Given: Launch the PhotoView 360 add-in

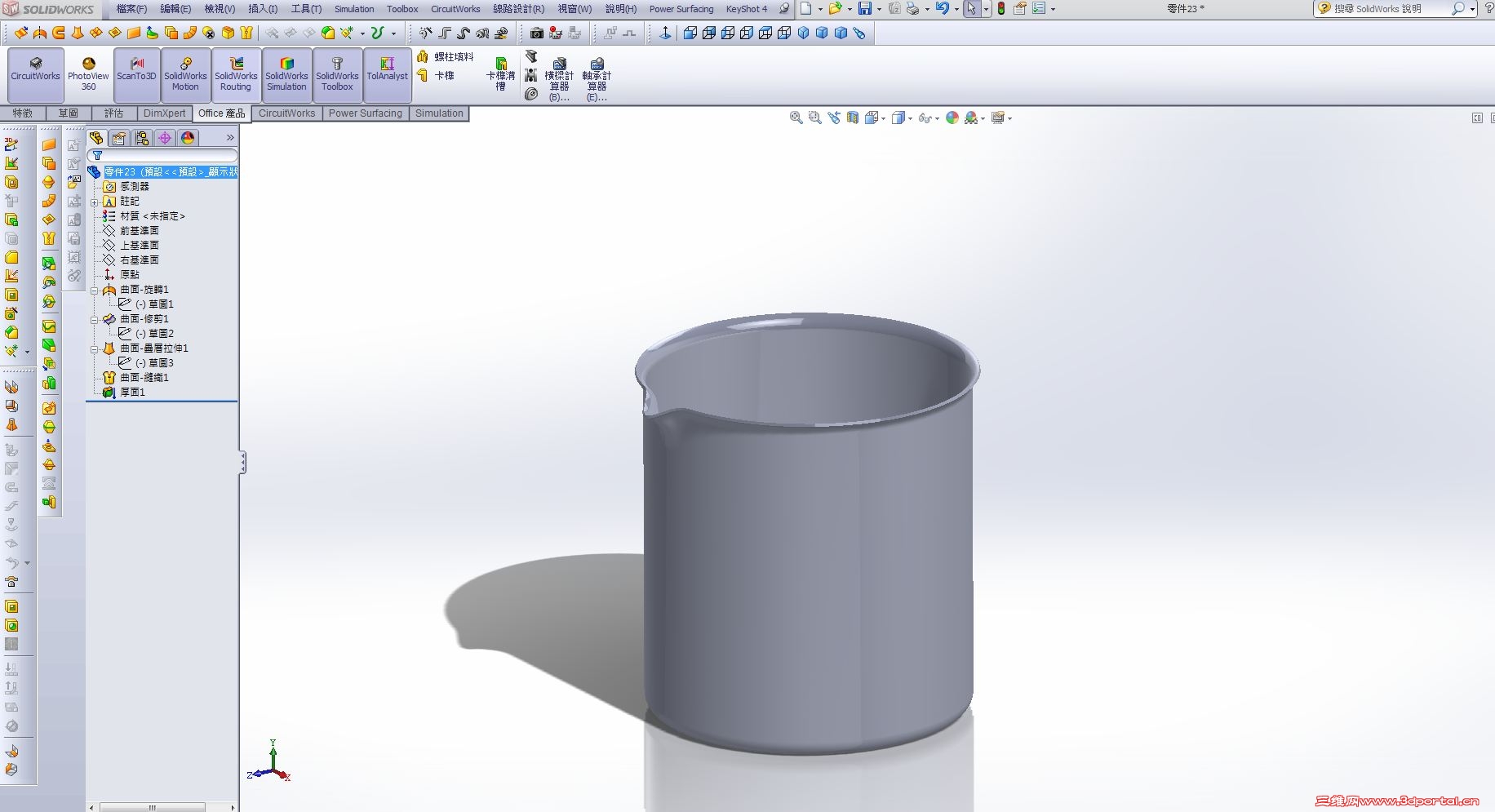Looking at the screenshot, I should [x=88, y=74].
